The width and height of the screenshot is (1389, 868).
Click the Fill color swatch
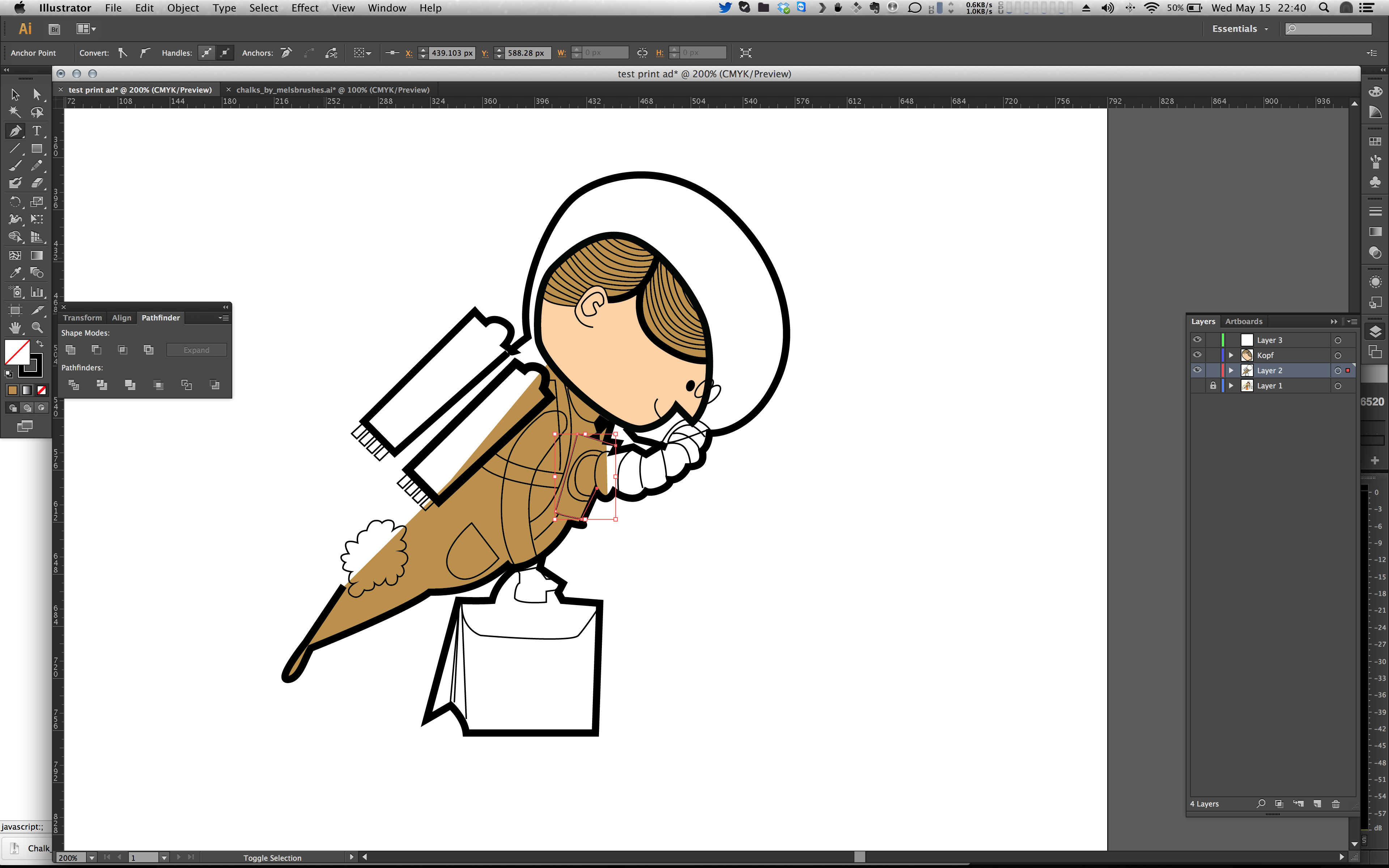(x=17, y=352)
